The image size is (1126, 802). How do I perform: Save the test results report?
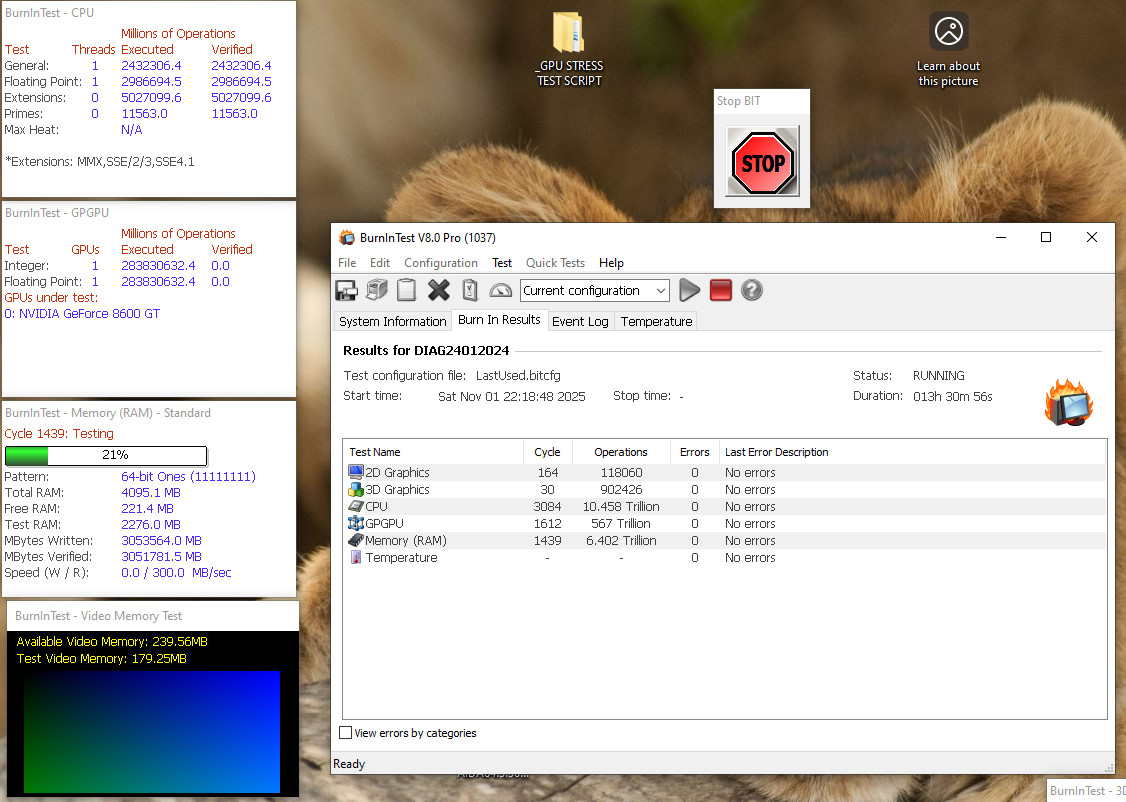(x=346, y=290)
